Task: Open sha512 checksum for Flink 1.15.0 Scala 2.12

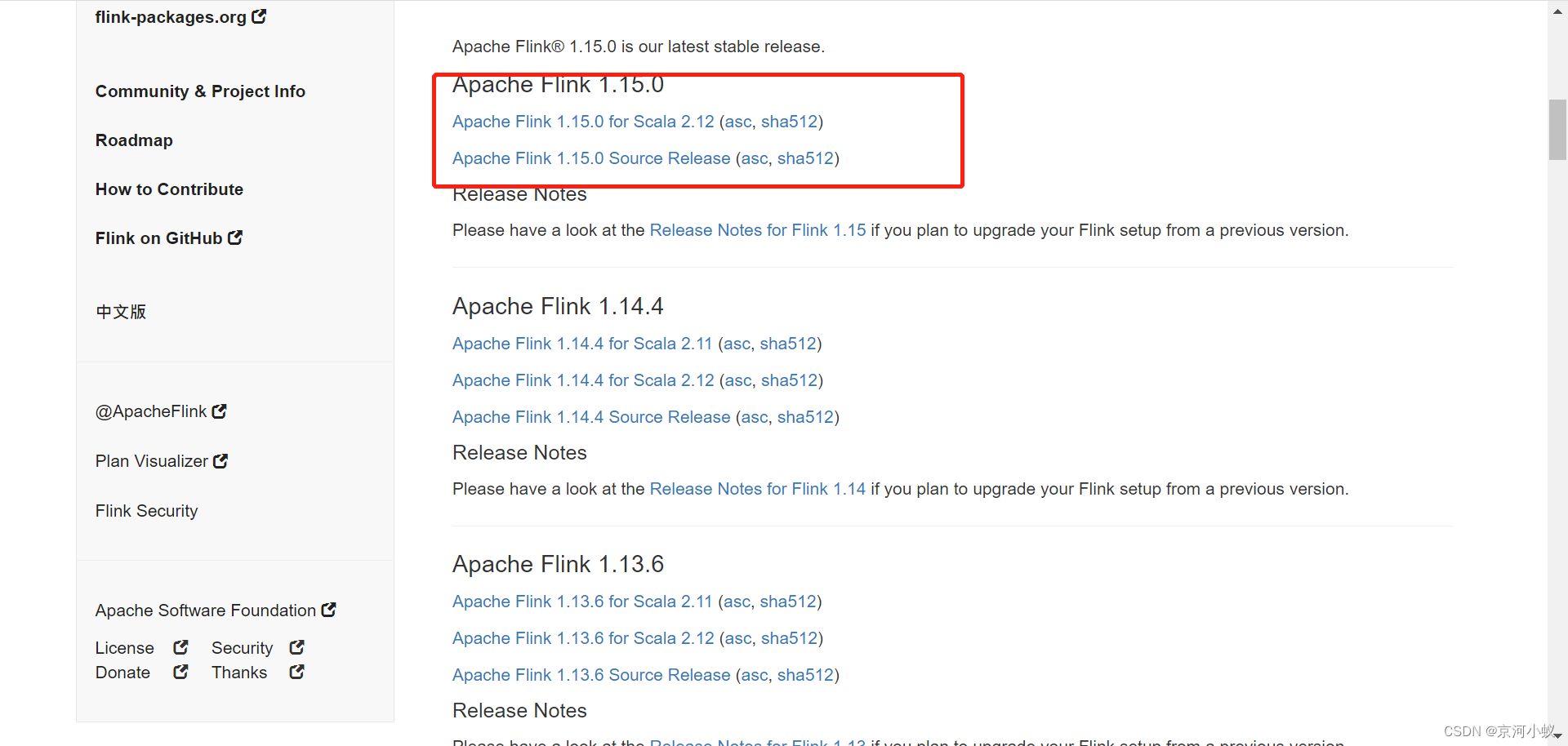Action: 790,122
